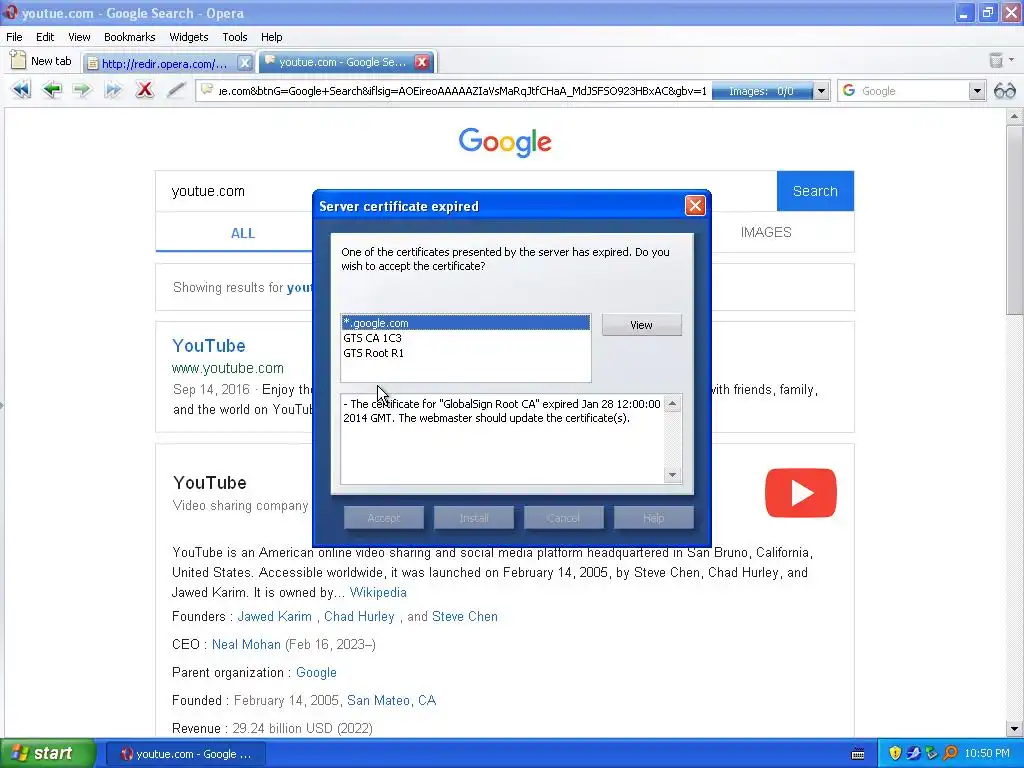This screenshot has width=1024, height=768.
Task: Open the Help menu
Action: (x=272, y=37)
